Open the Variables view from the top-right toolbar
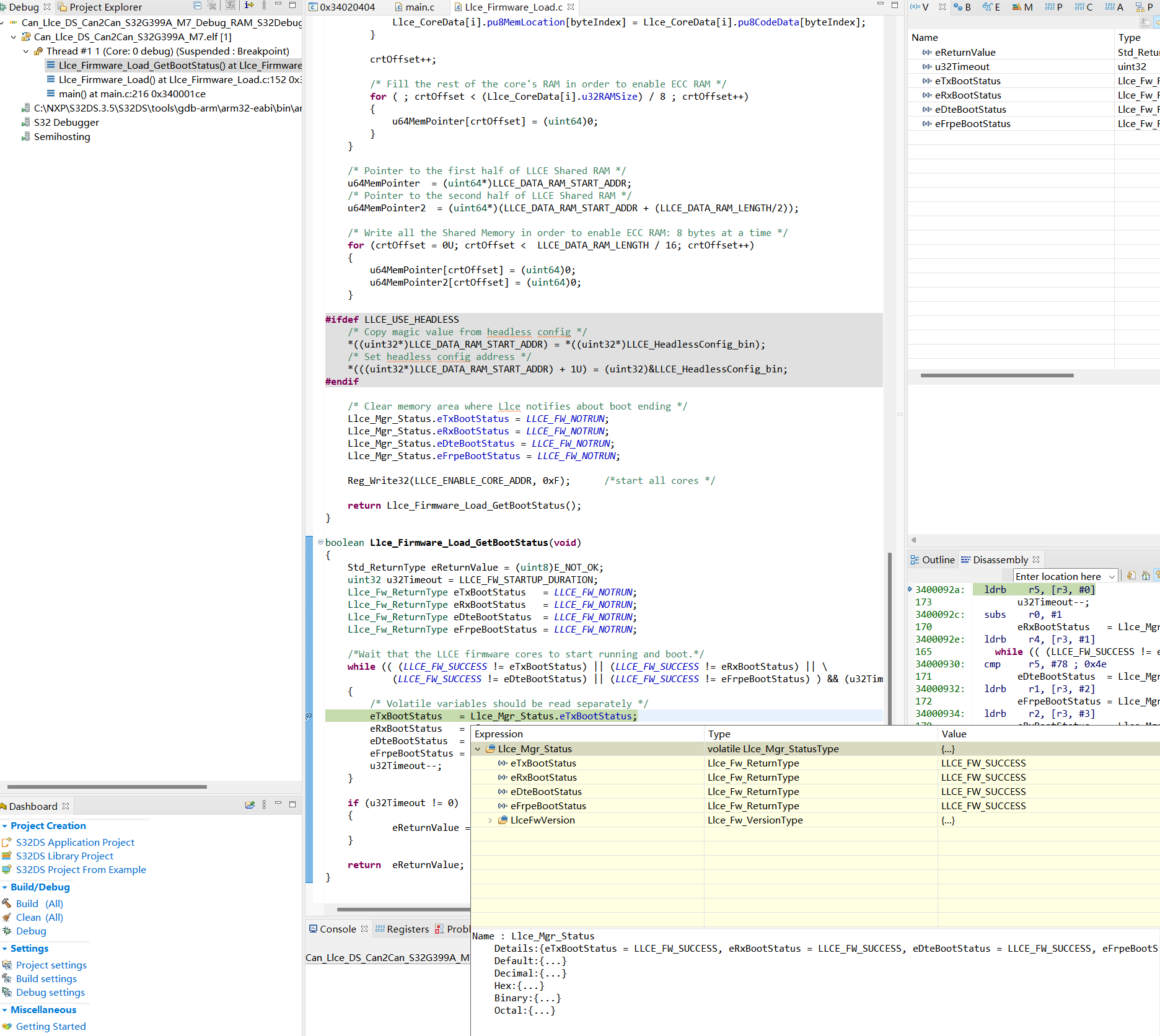 pos(920,7)
